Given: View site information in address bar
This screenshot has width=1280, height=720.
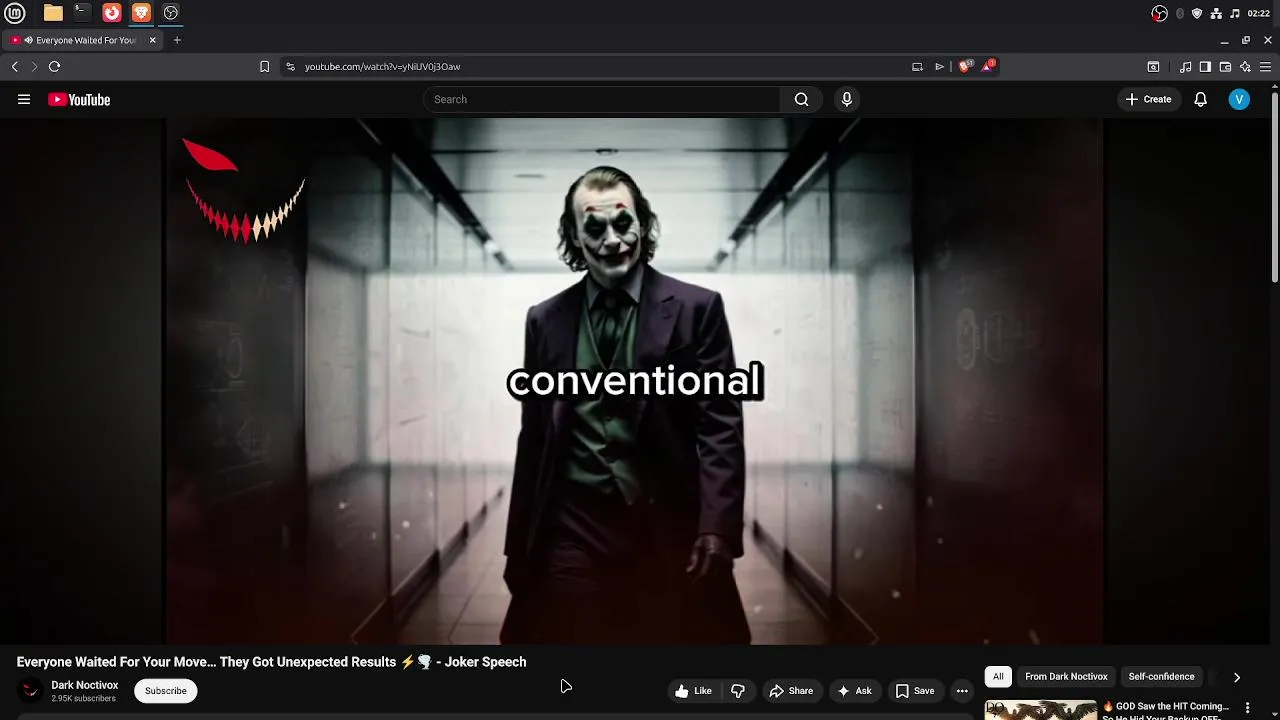Looking at the screenshot, I should (290, 66).
